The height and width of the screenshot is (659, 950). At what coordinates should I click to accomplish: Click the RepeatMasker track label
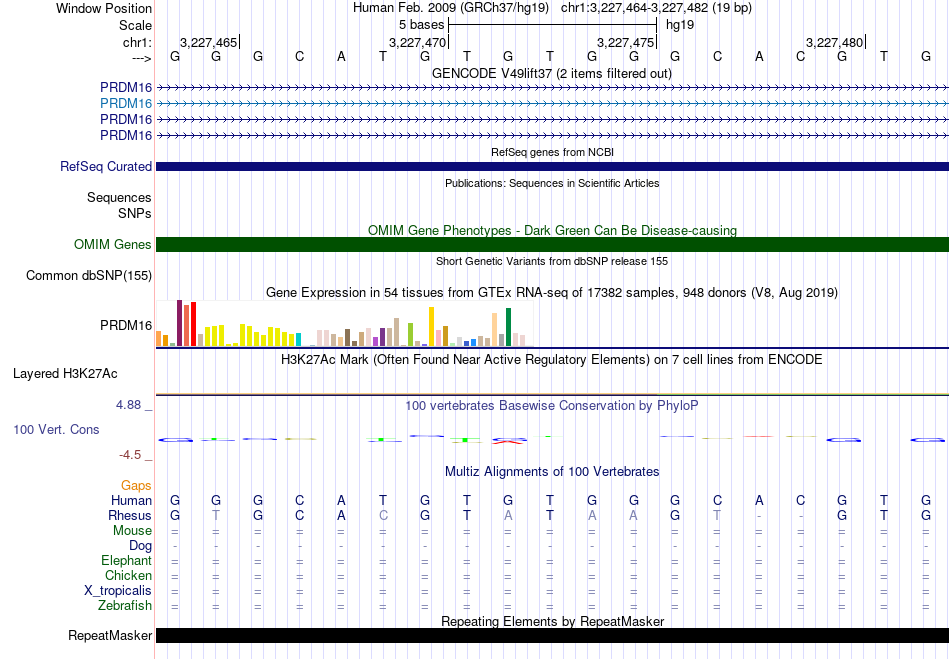(x=110, y=635)
